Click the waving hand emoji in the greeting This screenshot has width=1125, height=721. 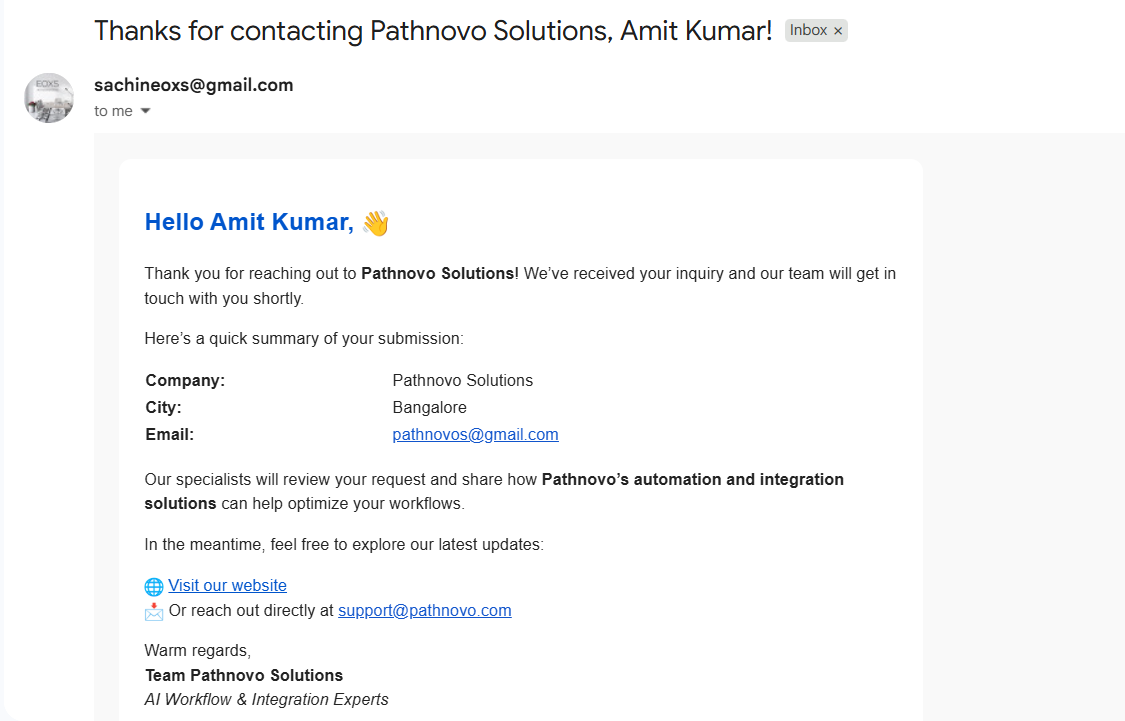pyautogui.click(x=375, y=222)
